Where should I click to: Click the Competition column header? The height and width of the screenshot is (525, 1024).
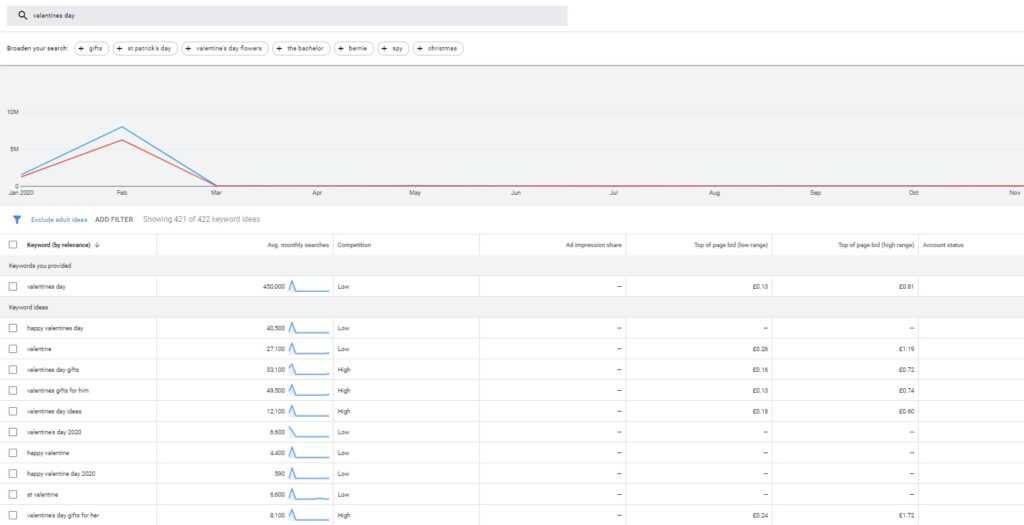354,246
